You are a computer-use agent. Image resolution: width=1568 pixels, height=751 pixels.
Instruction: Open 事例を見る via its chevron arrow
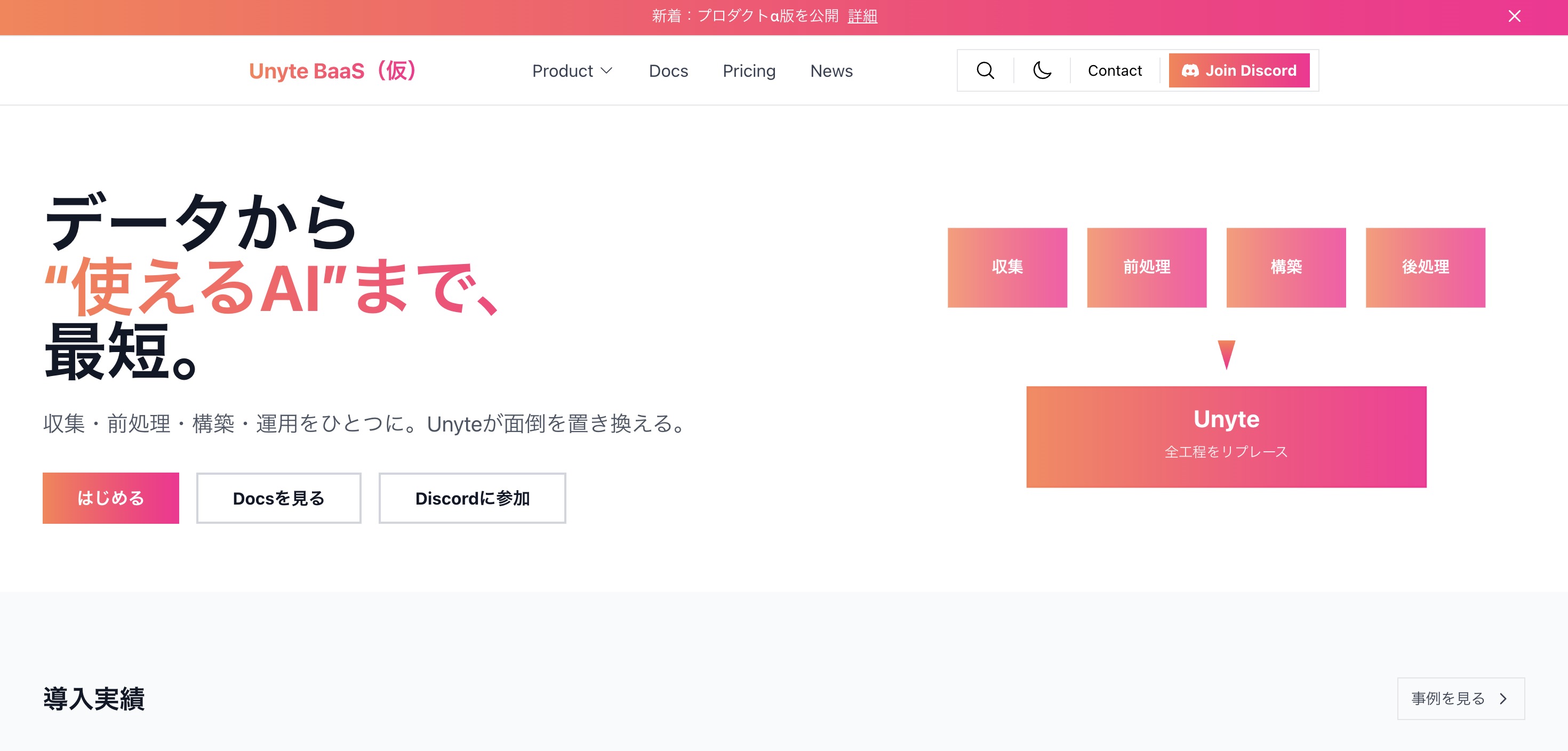pyautogui.click(x=1504, y=699)
